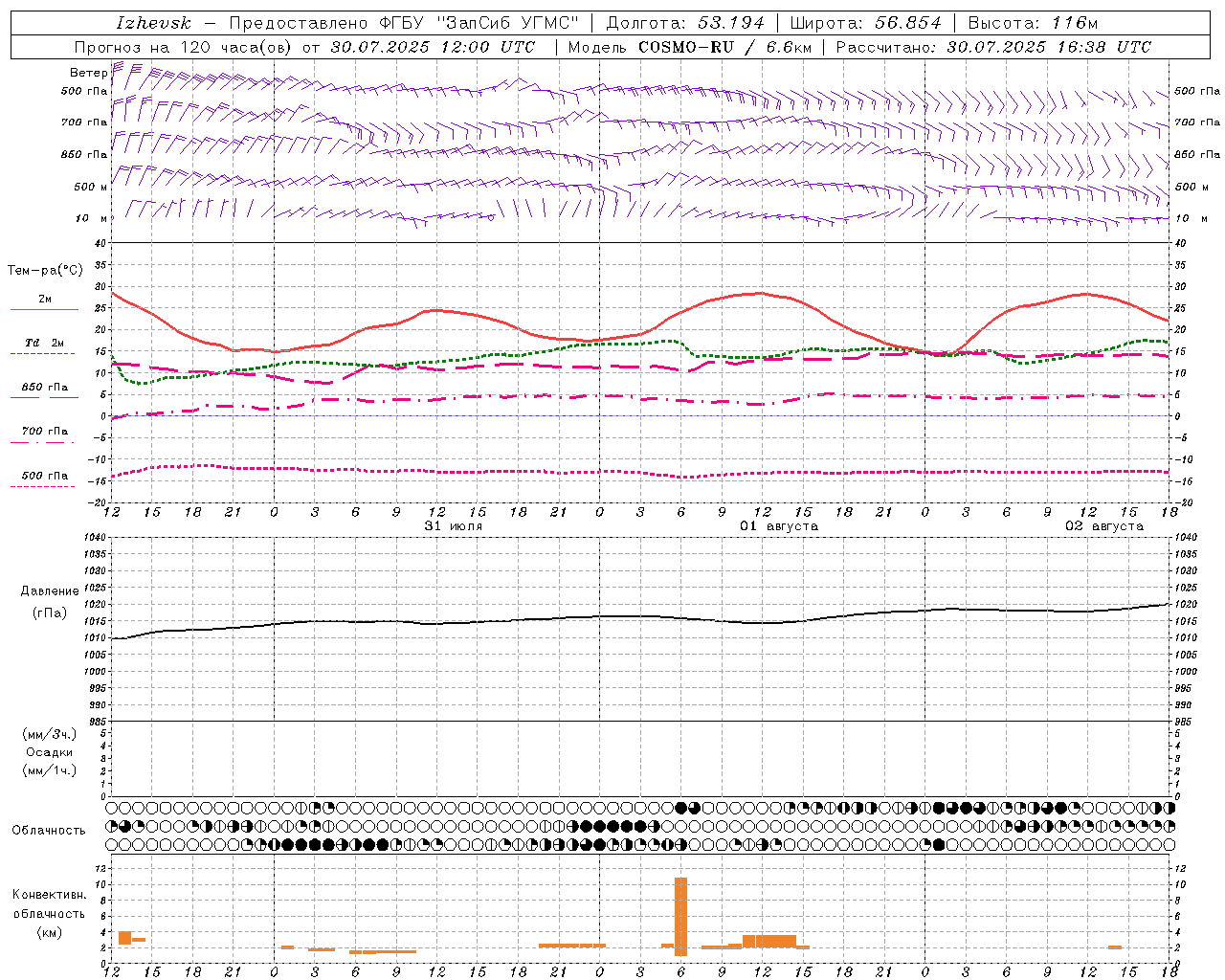Click the (мм/3ч.) precipitation unit label
Screen dimensions: 1225x980
coord(50,734)
